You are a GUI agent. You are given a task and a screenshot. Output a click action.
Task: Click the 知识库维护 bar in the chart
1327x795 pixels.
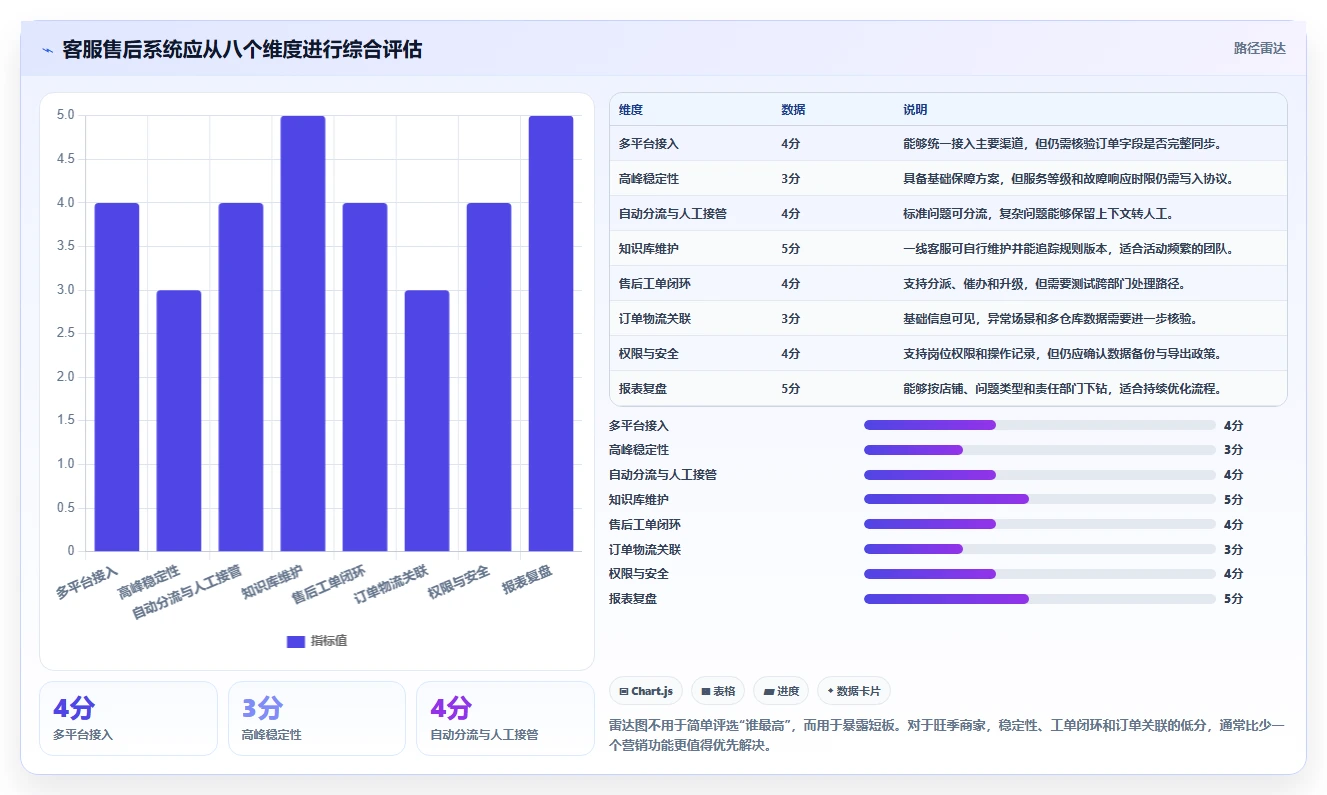(x=303, y=333)
